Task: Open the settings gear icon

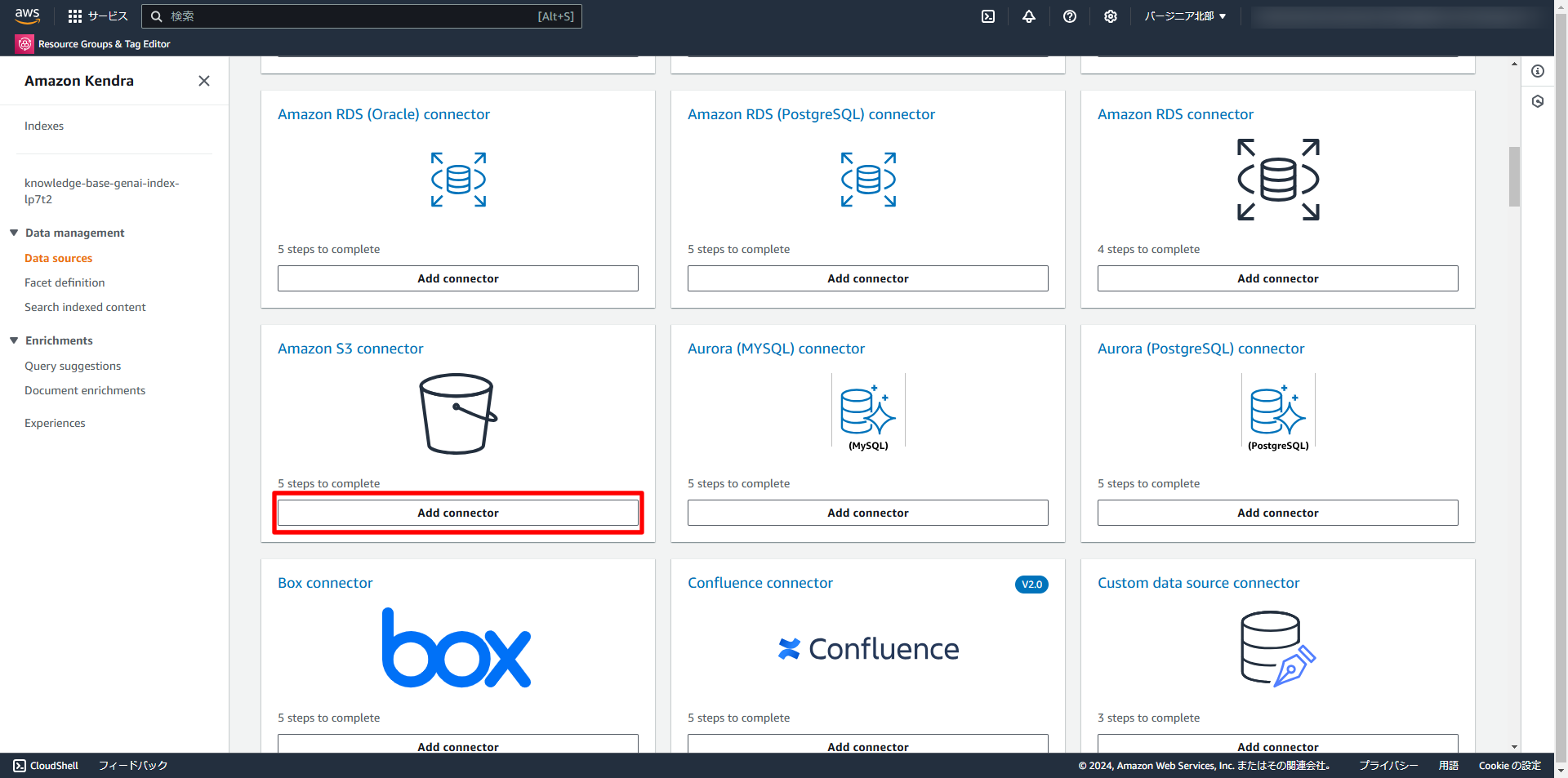Action: click(1111, 16)
